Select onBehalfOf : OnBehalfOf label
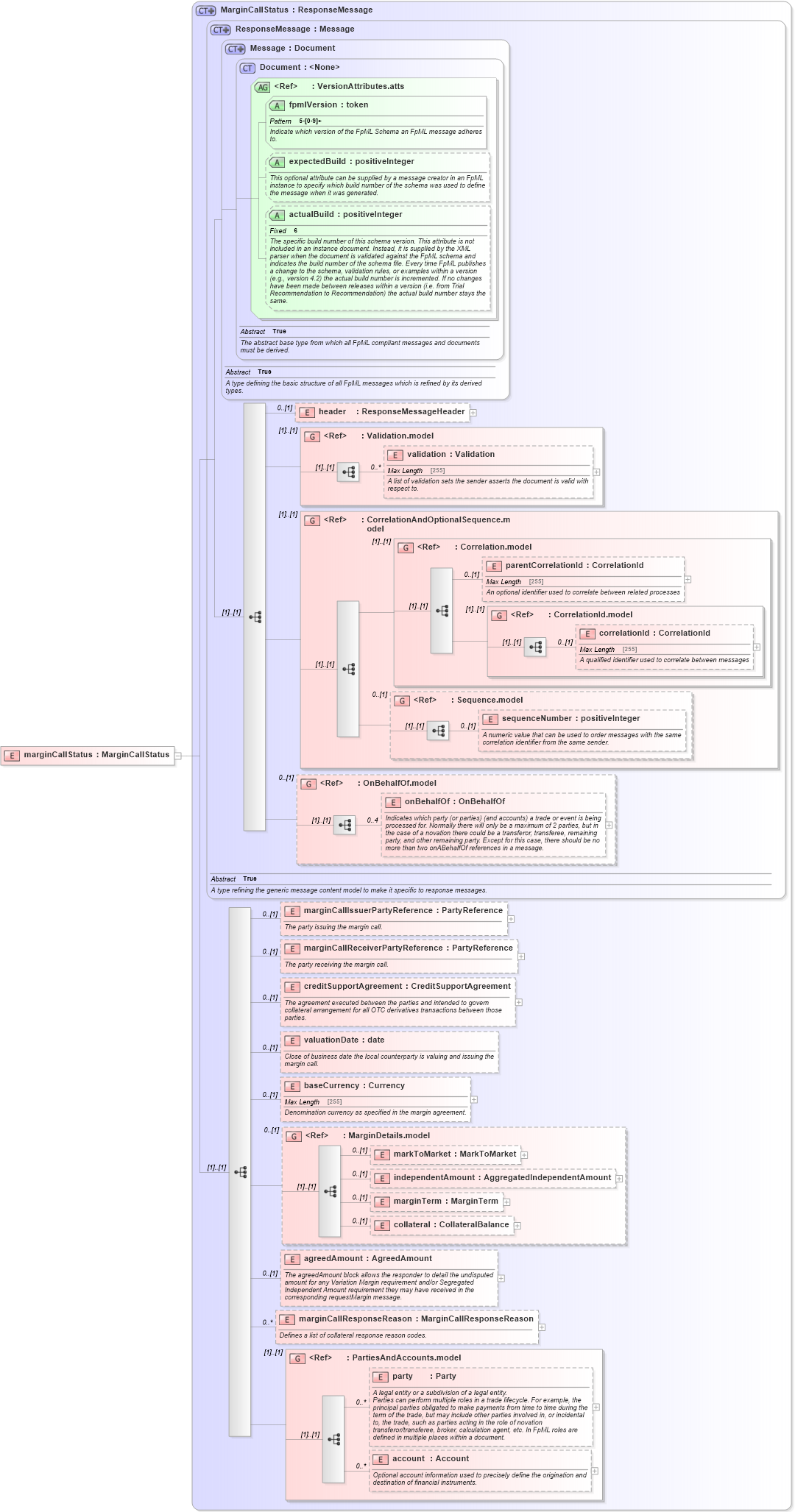Image resolution: width=795 pixels, height=1512 pixels. tap(455, 802)
